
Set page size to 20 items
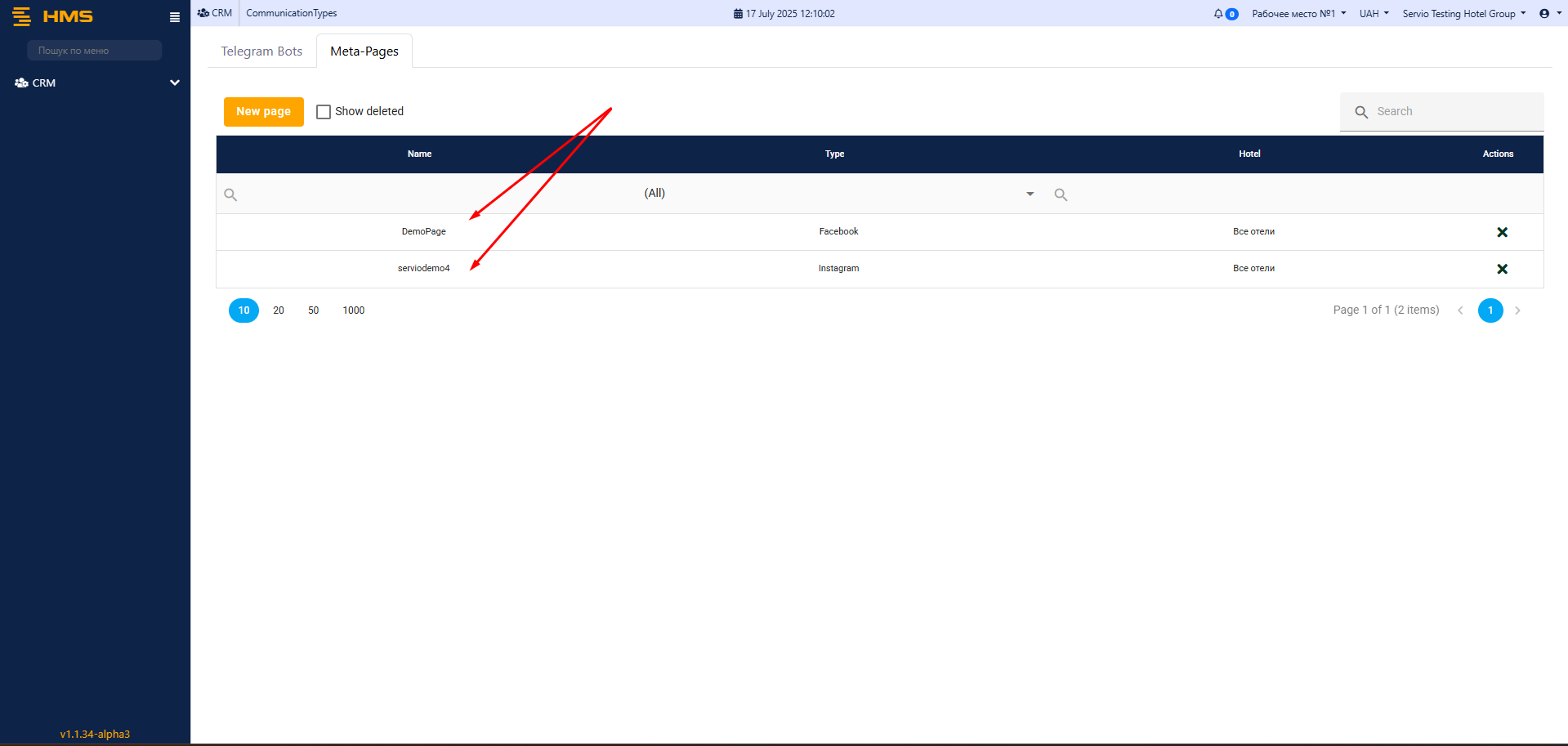tap(279, 310)
